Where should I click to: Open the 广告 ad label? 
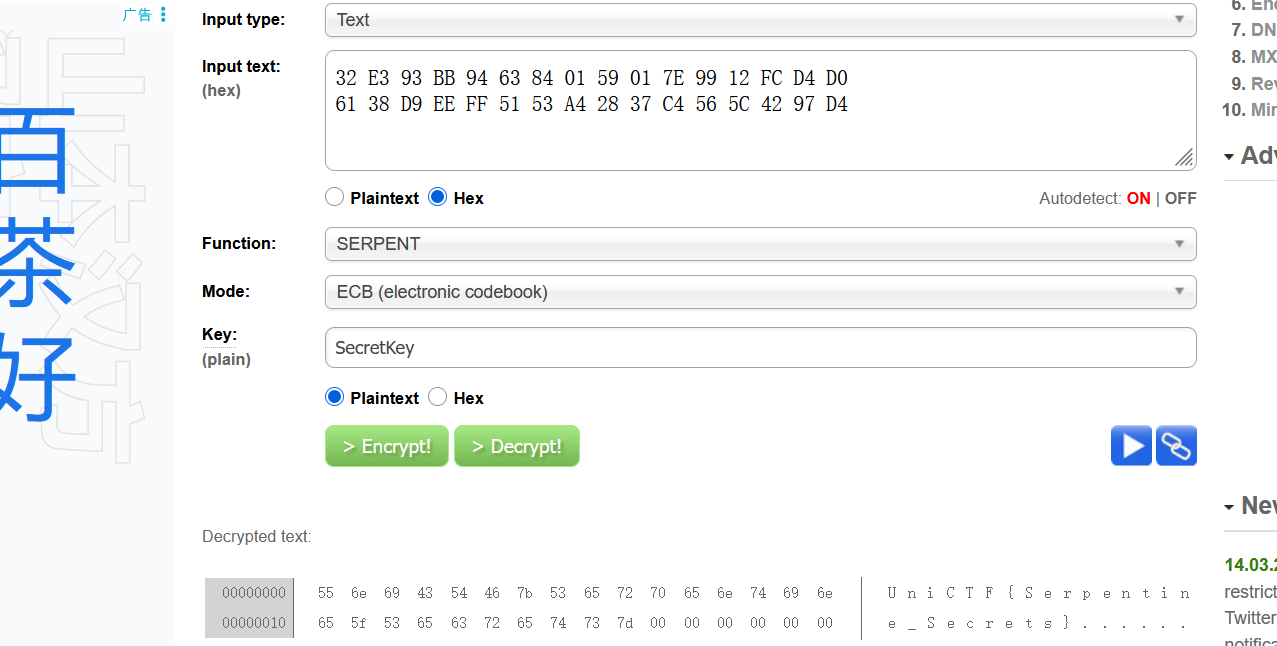click(137, 15)
